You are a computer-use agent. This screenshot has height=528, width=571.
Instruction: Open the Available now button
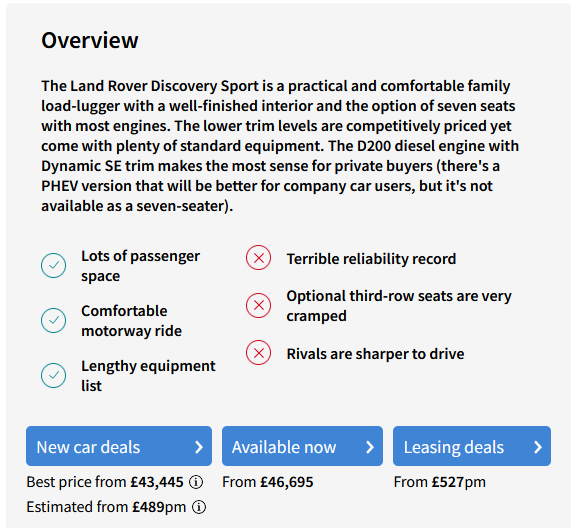[x=302, y=446]
